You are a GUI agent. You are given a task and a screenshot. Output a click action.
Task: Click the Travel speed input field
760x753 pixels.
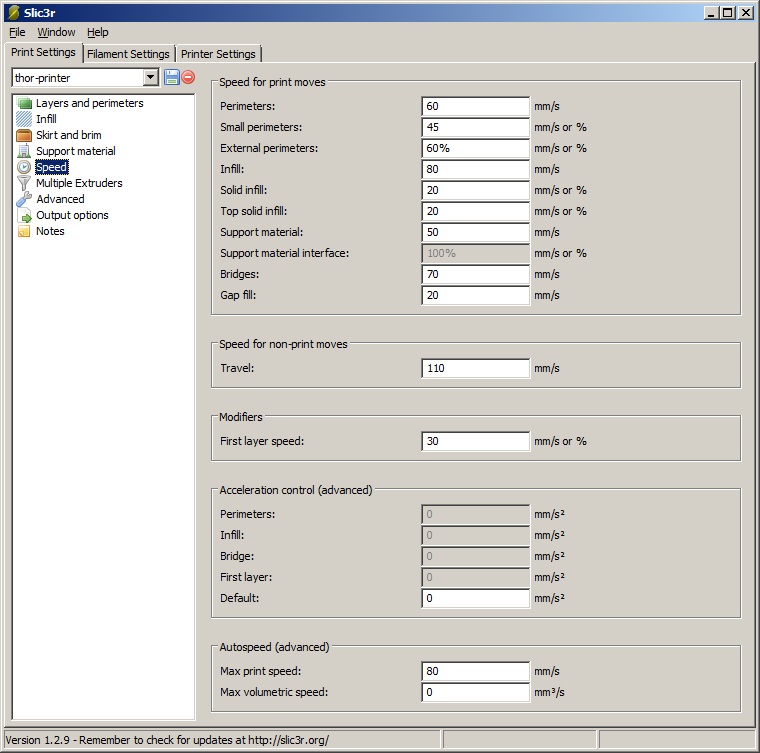click(475, 368)
